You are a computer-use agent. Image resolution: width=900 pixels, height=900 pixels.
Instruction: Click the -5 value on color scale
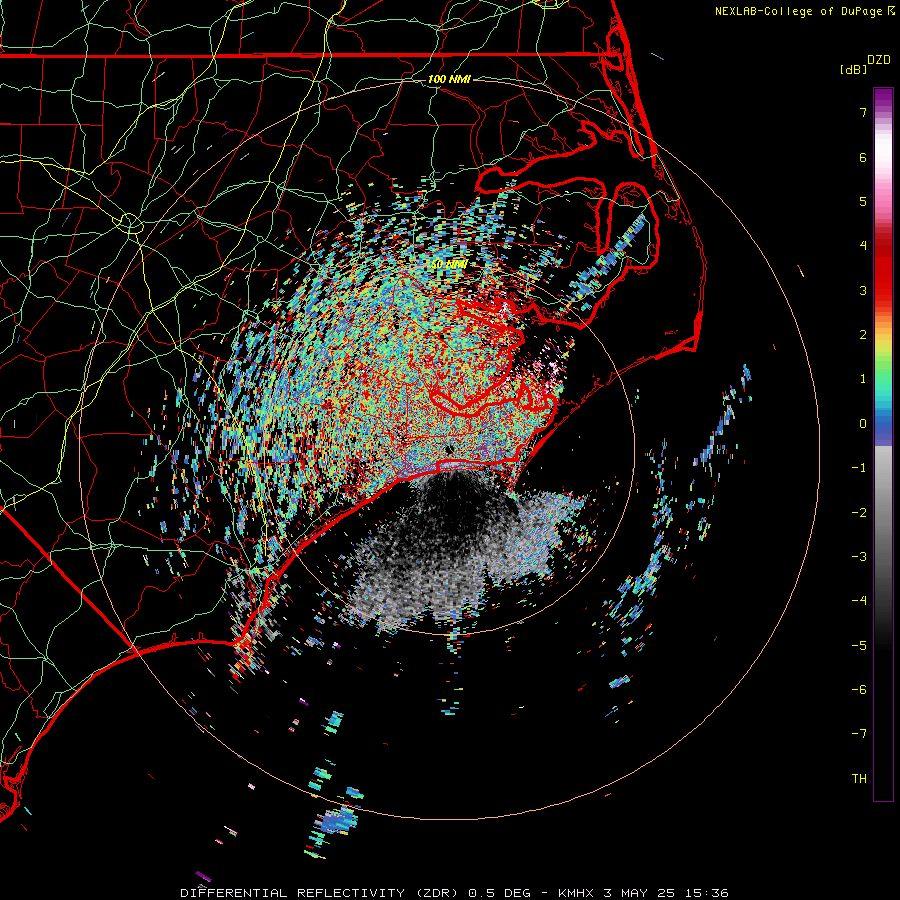[859, 645]
